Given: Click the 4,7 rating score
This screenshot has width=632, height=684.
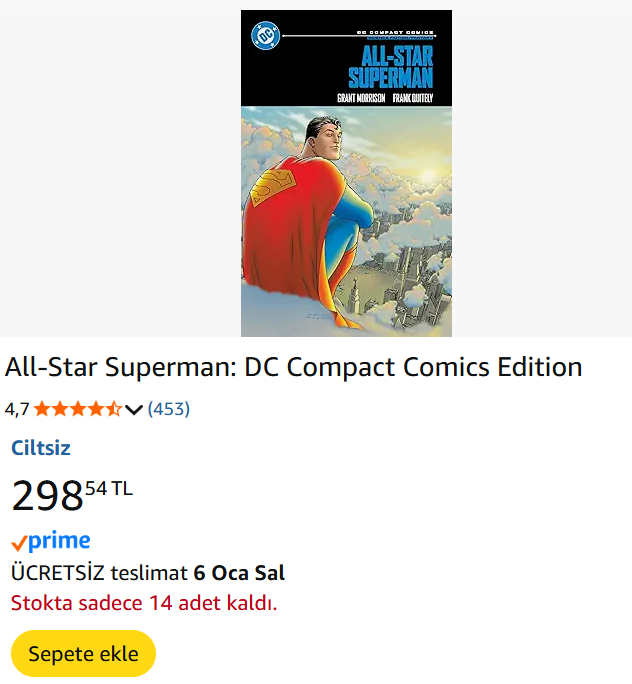Looking at the screenshot, I should 17,409.
